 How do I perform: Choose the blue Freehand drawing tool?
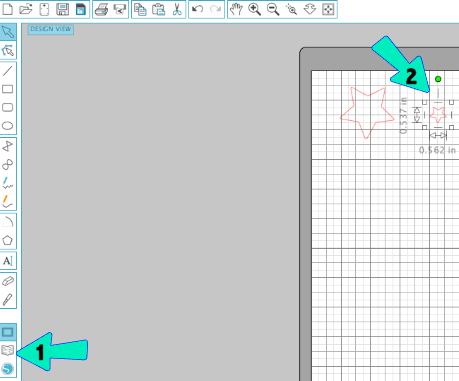[x=8, y=183]
